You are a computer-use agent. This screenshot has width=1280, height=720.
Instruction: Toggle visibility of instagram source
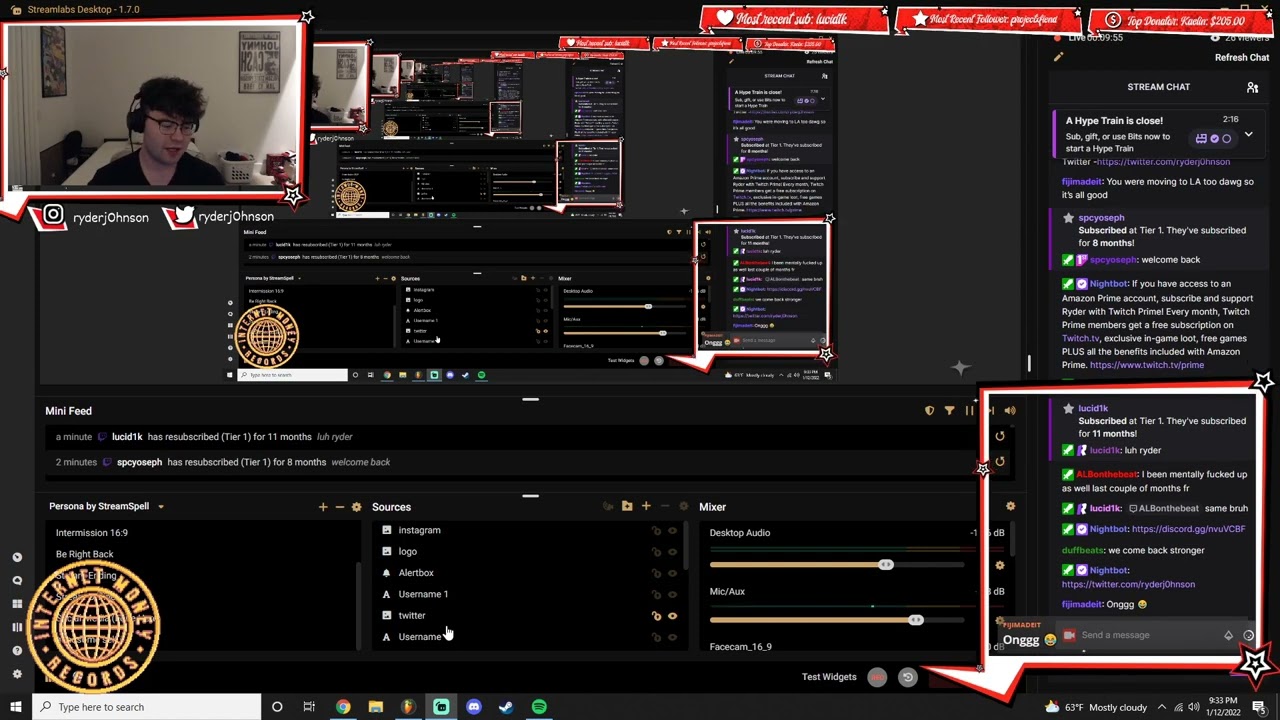(672, 531)
